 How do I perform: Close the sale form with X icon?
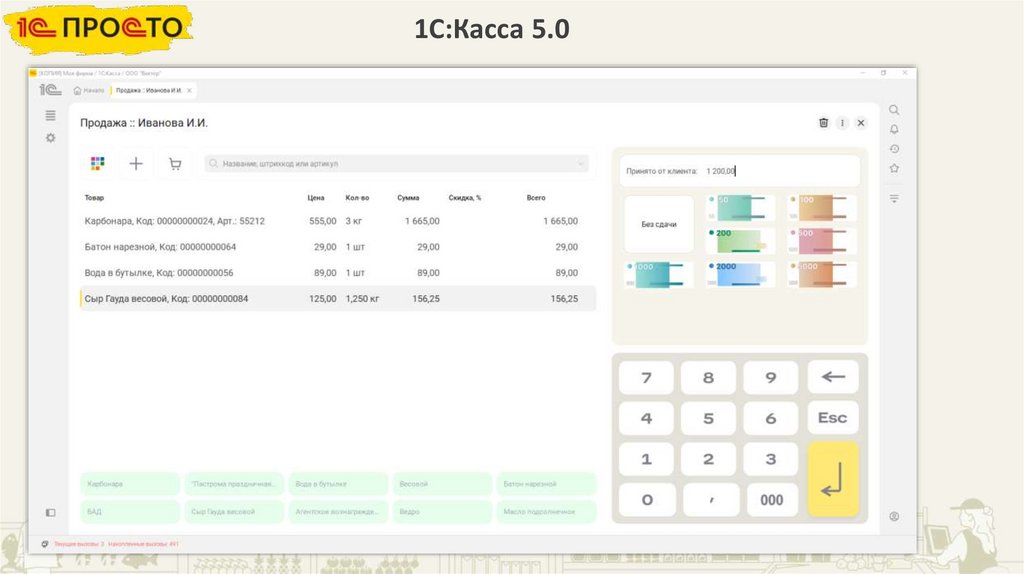861,123
